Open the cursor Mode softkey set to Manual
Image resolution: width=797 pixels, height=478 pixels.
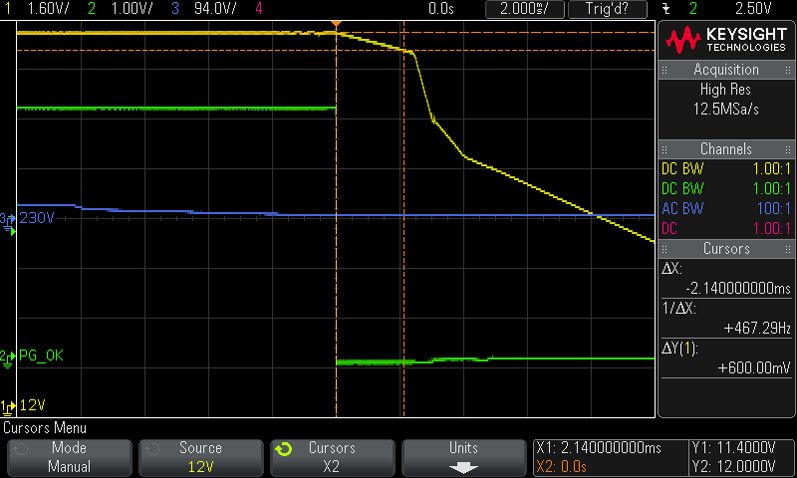coord(70,458)
